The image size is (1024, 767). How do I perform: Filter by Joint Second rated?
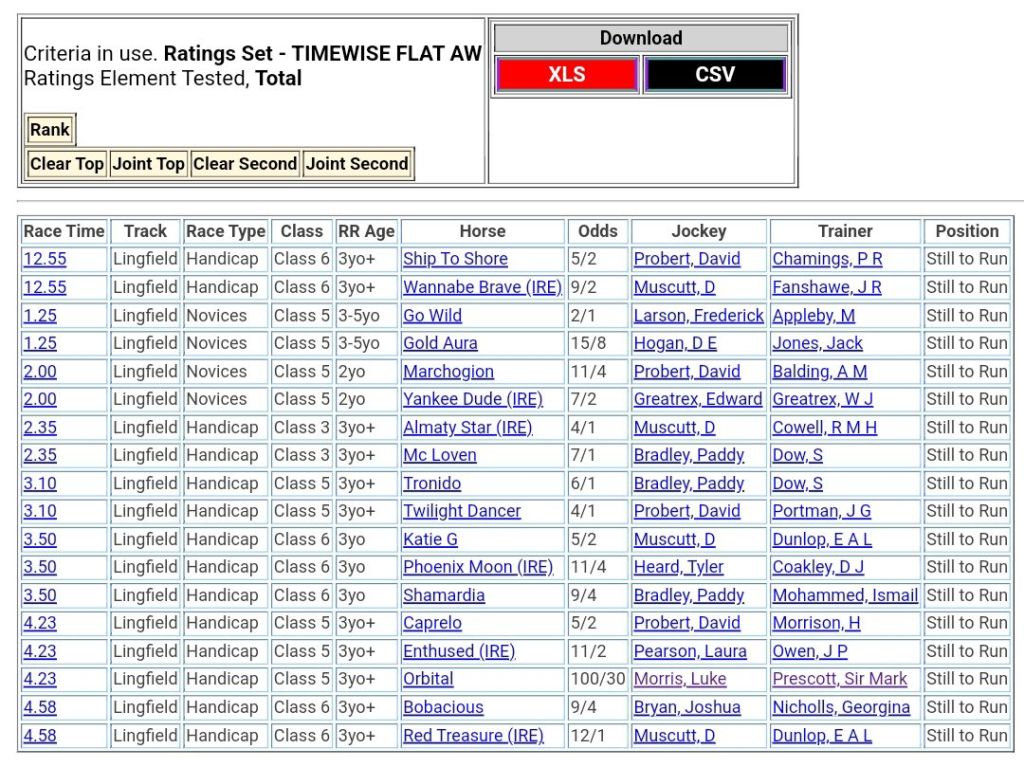[x=357, y=164]
